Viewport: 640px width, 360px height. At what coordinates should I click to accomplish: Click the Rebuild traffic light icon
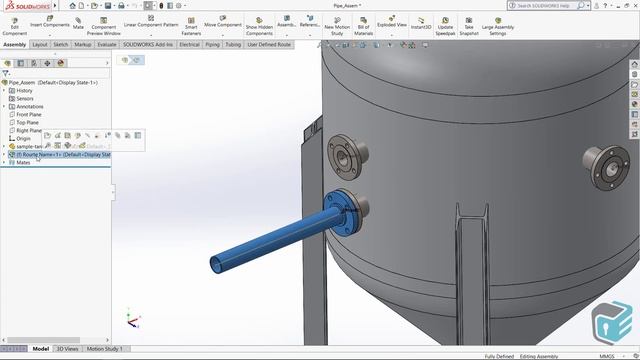(x=161, y=6)
